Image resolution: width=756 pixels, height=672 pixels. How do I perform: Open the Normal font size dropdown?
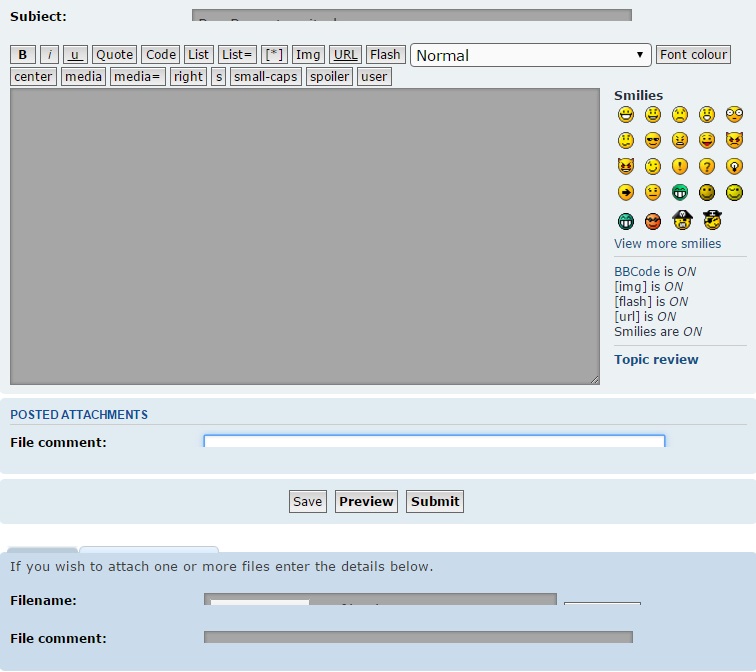point(530,55)
